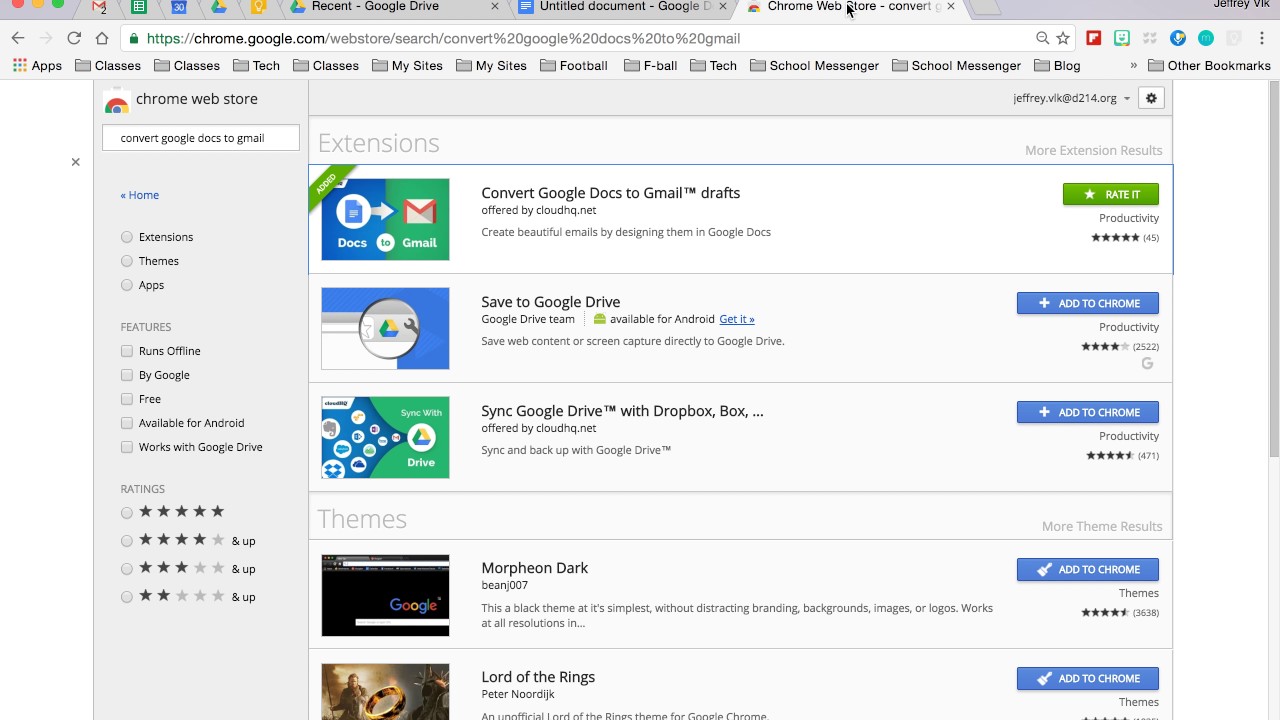The width and height of the screenshot is (1280, 720).
Task: Select the two stars & up rating filter
Action: click(127, 597)
